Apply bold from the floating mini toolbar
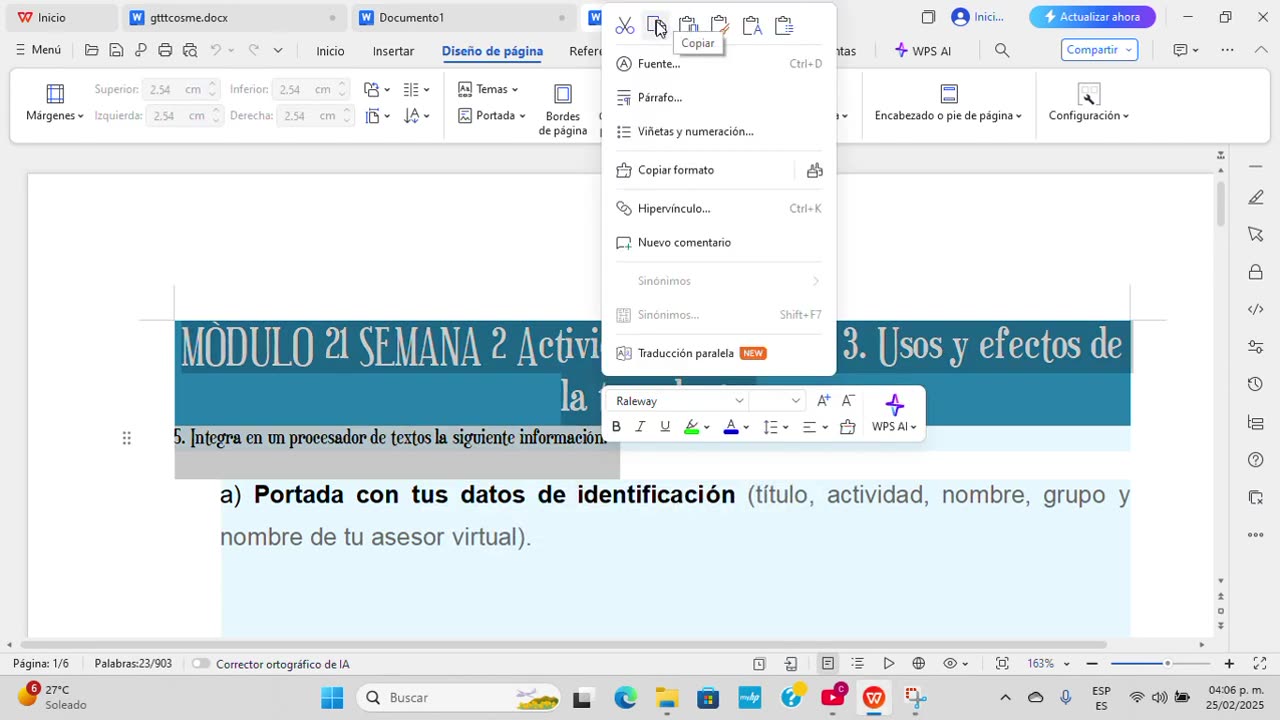Screen dimensions: 1280x720 616,427
